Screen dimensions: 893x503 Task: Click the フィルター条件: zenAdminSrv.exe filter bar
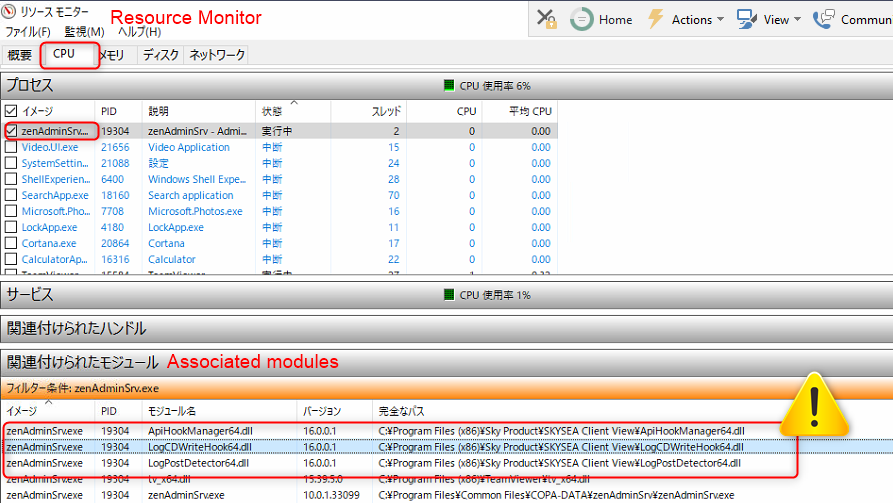(446, 388)
